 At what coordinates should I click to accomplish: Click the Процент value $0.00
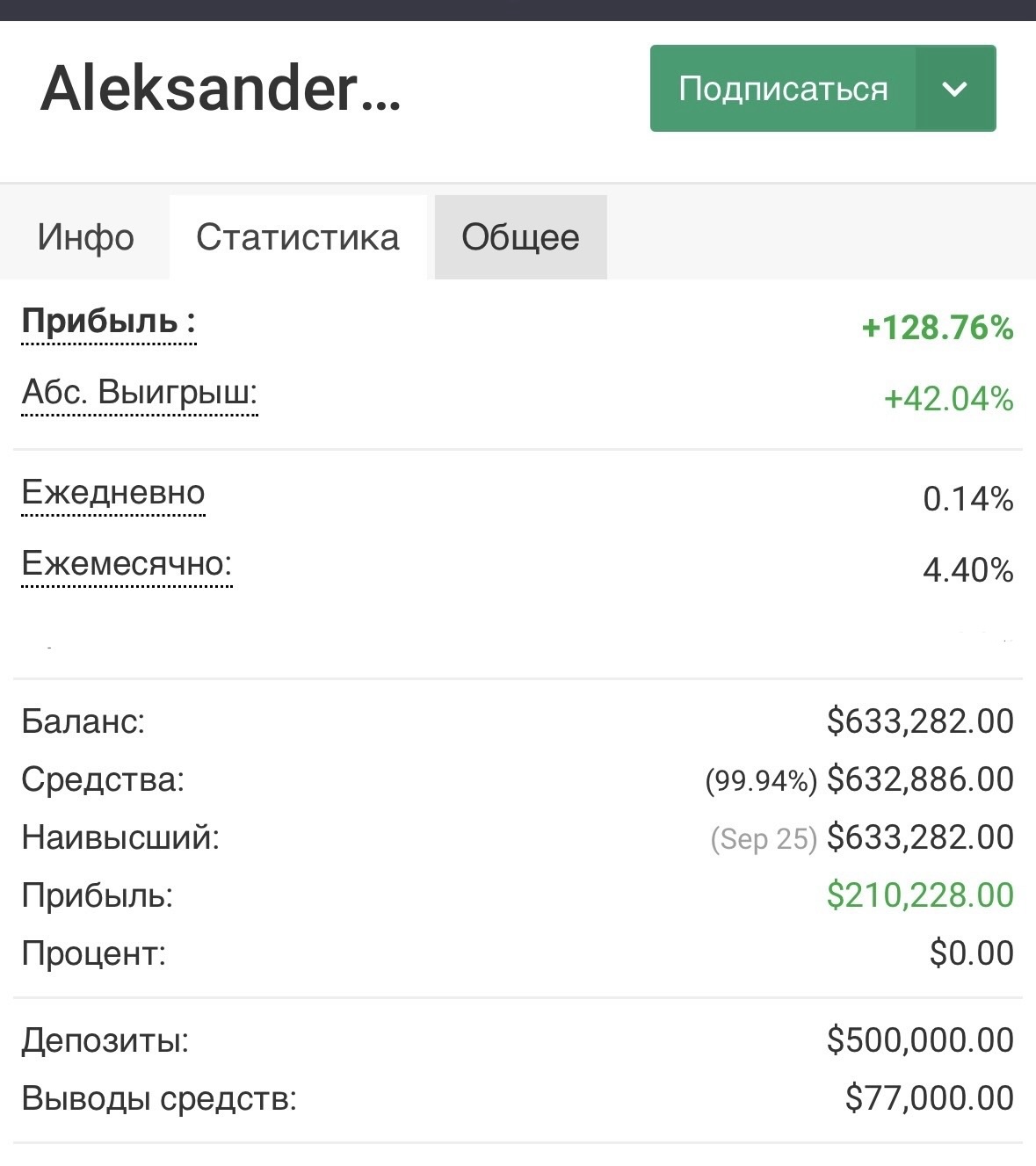click(971, 953)
